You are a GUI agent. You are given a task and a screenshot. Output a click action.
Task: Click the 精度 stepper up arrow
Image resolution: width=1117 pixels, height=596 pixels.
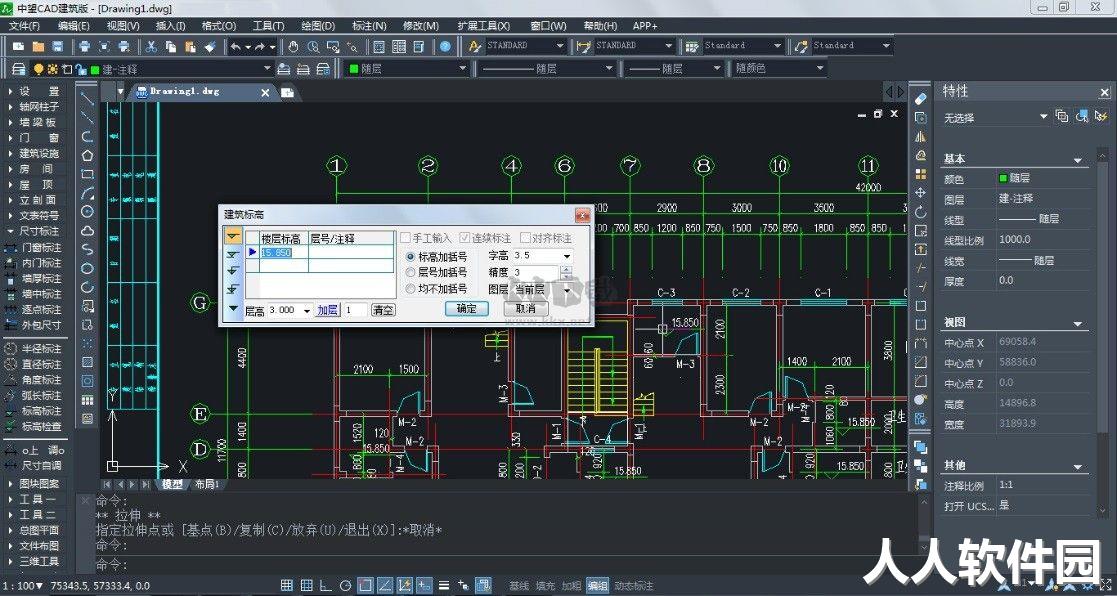[566, 269]
